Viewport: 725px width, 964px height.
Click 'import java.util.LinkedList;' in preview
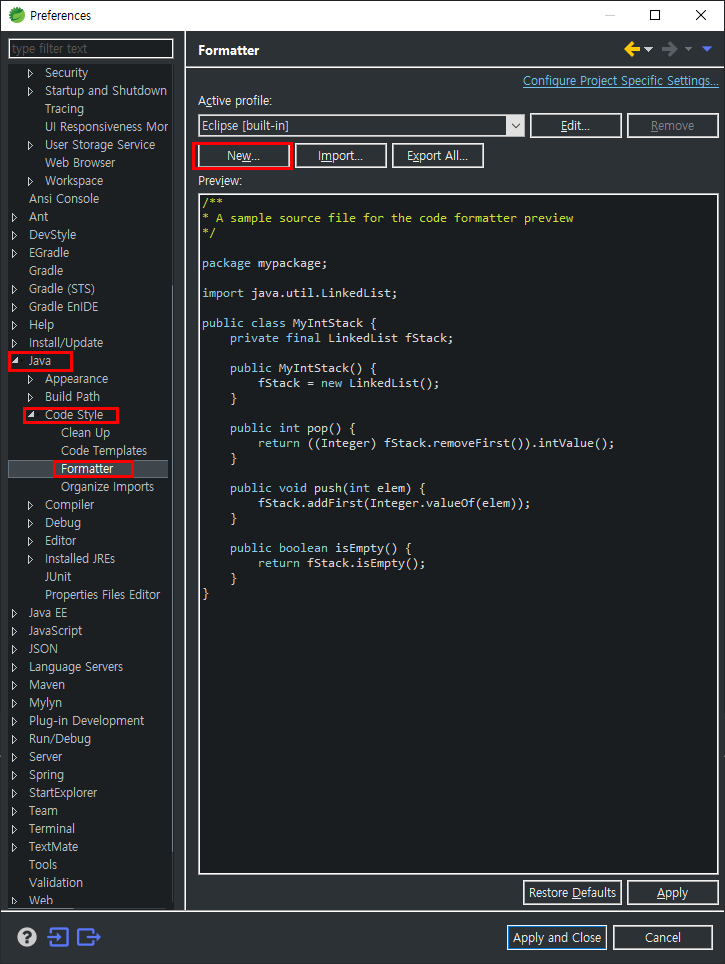pos(299,293)
